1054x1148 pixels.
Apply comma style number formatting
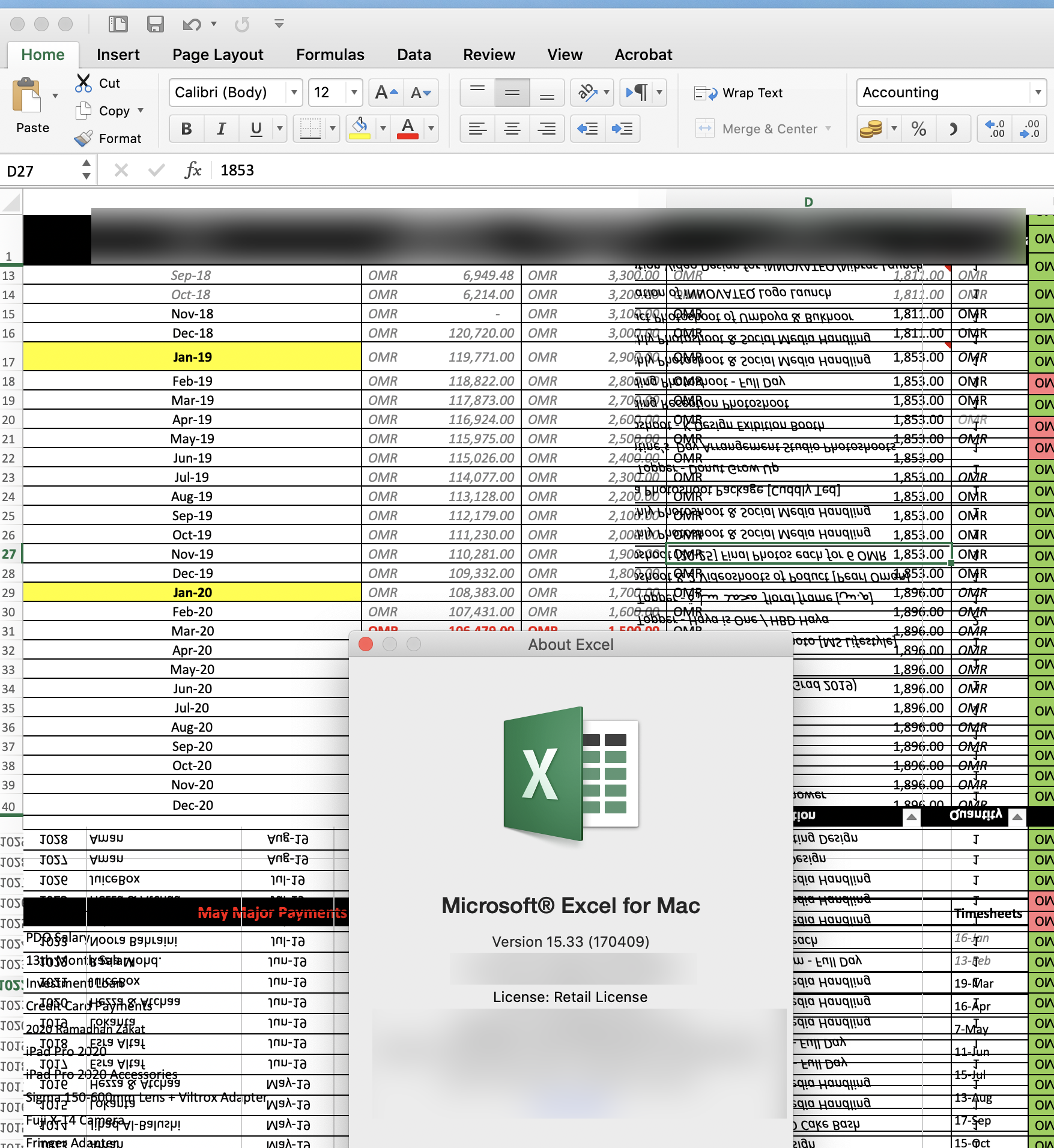[x=953, y=129]
